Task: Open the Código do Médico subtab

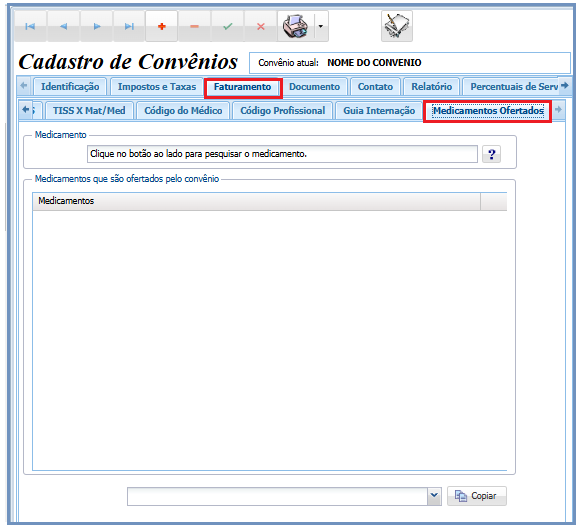Action: pos(183,111)
